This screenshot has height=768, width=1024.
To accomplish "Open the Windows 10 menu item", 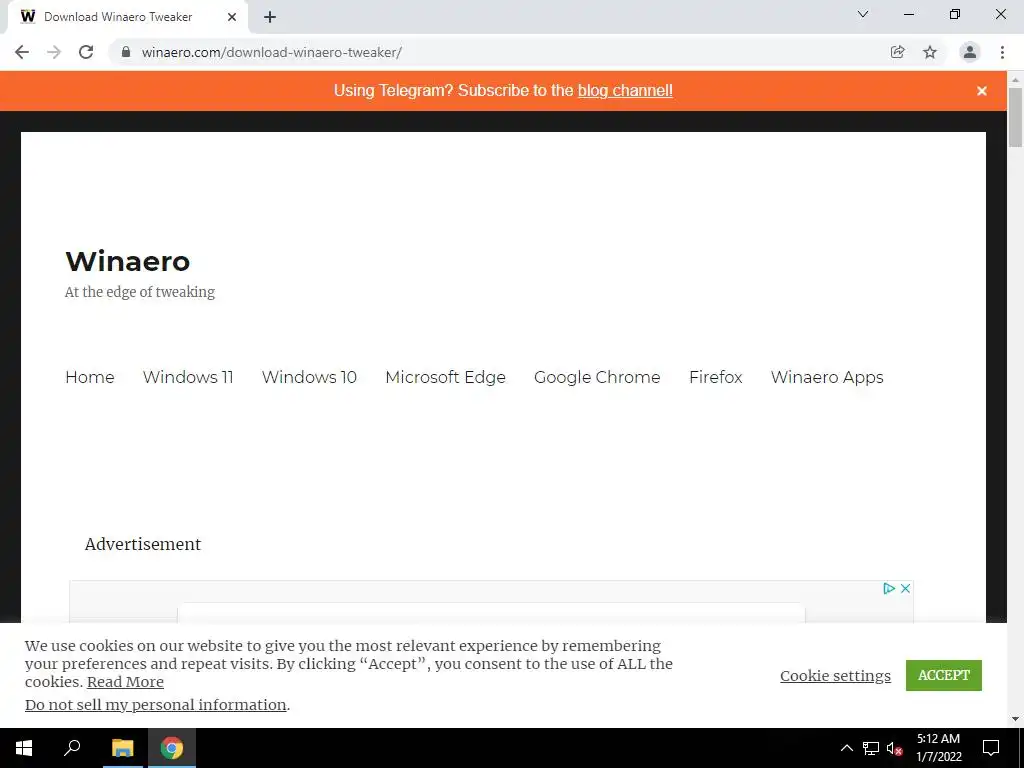I will (309, 377).
